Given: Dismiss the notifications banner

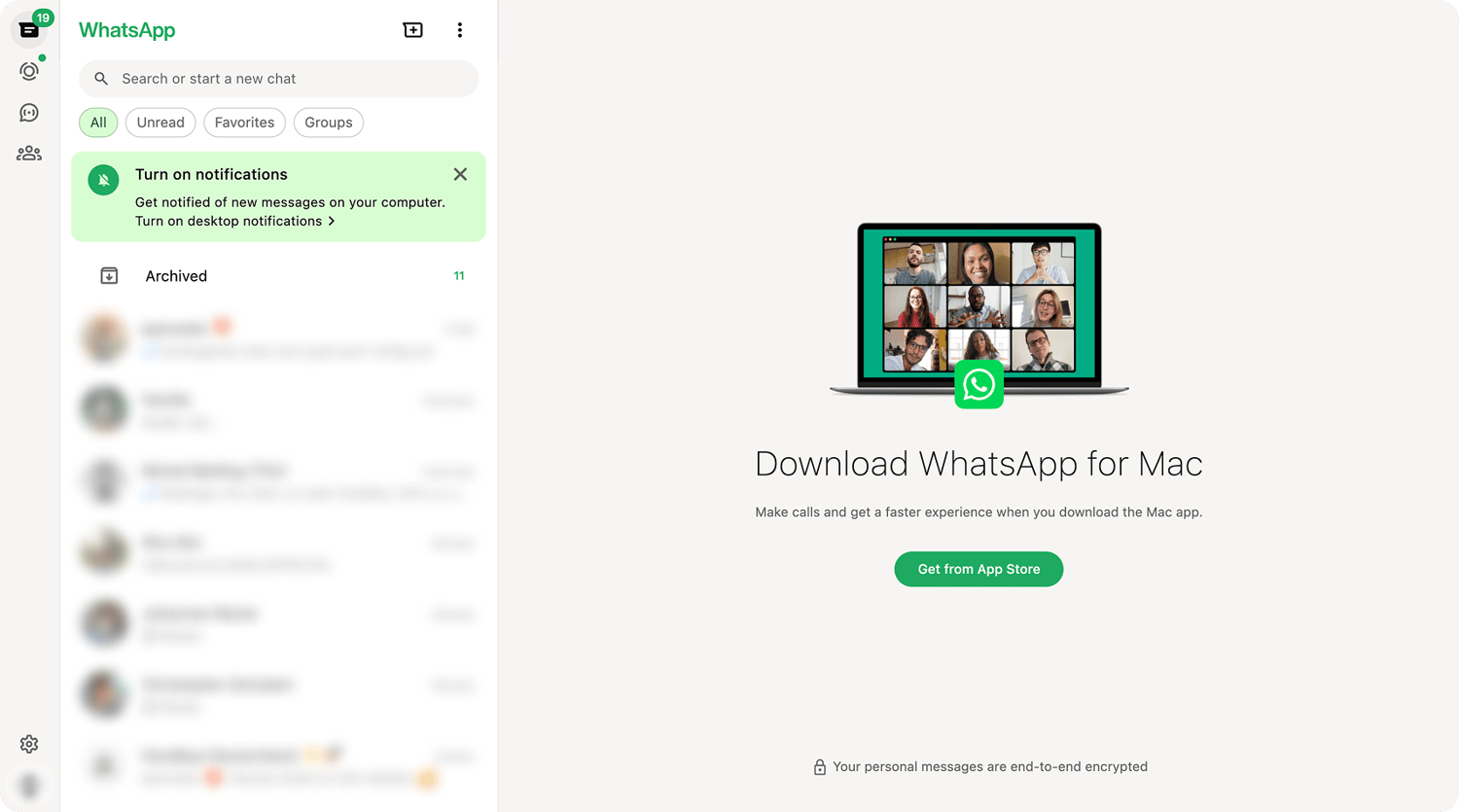Looking at the screenshot, I should pos(460,174).
